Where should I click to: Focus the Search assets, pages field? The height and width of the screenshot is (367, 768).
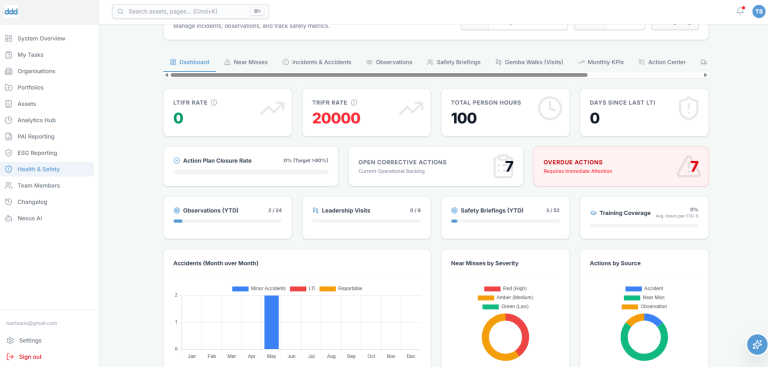190,11
